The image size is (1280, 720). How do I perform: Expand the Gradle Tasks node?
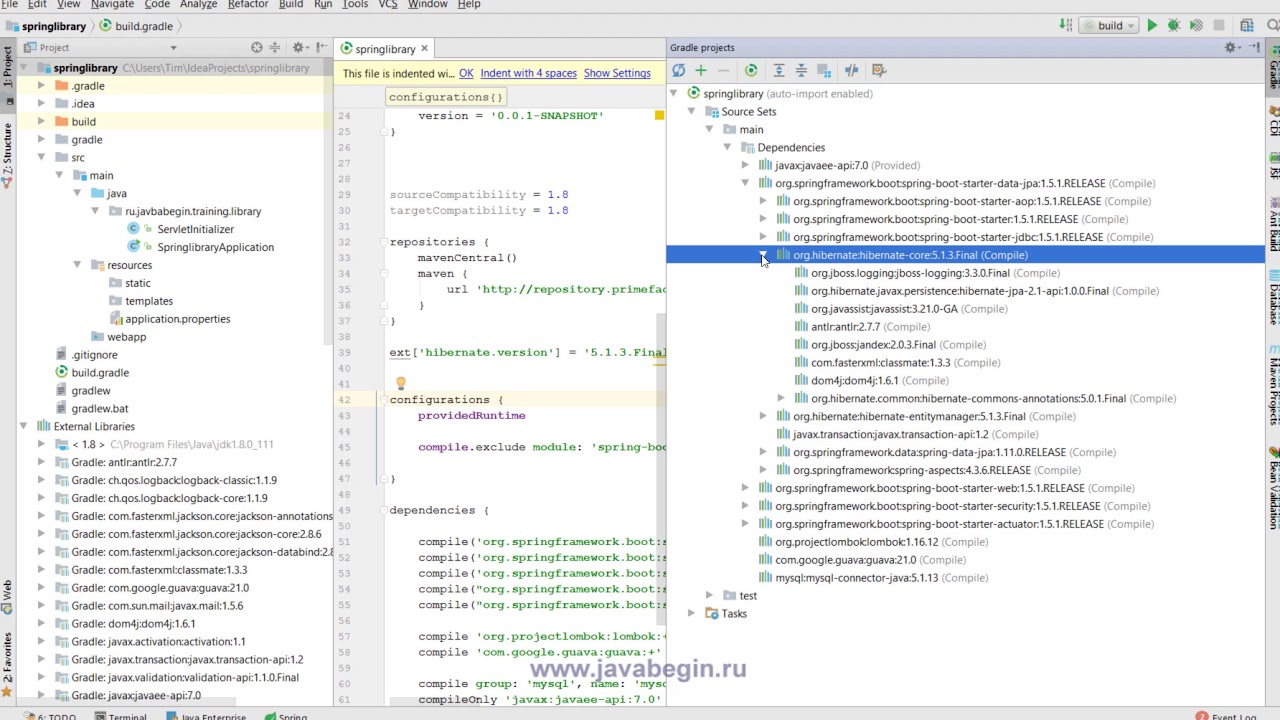click(691, 613)
